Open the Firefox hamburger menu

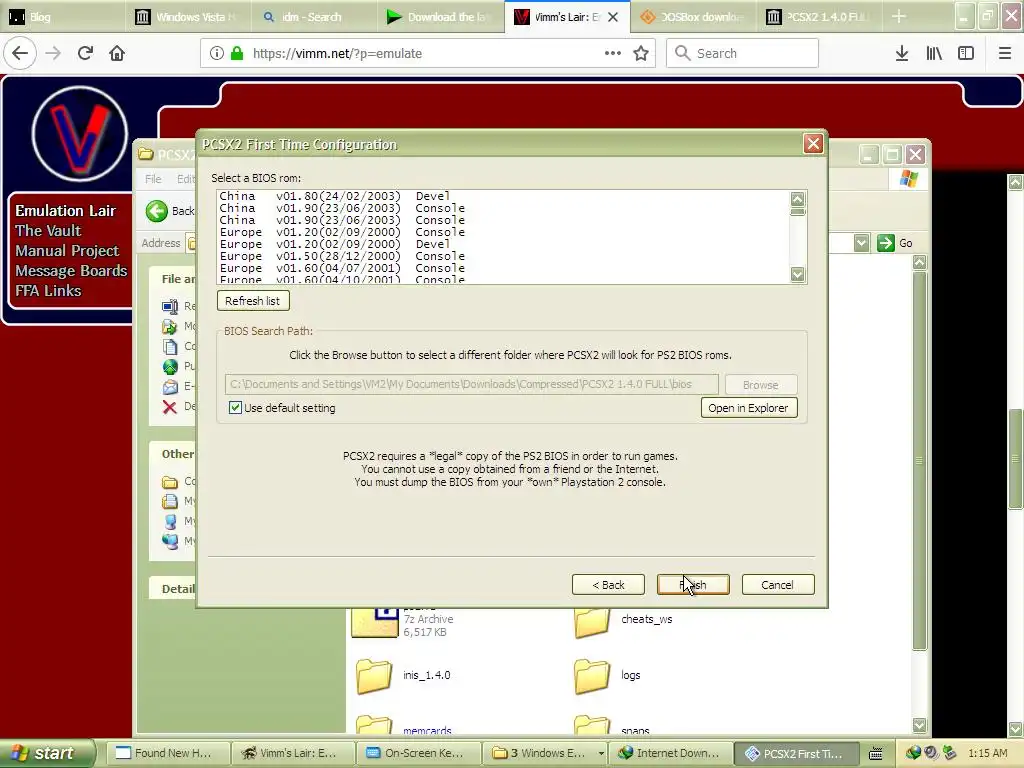point(1004,53)
